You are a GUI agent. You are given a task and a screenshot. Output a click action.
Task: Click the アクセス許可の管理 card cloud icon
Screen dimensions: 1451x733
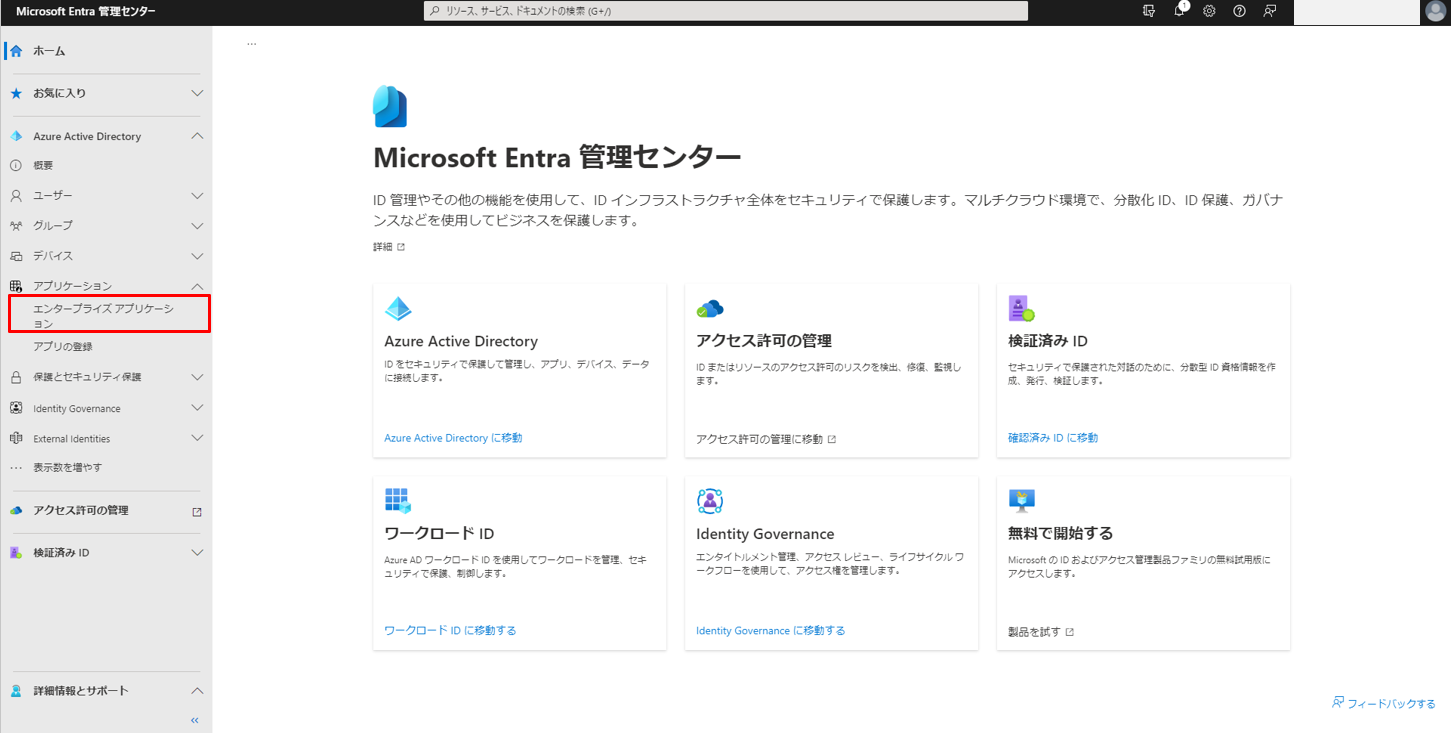pos(710,309)
